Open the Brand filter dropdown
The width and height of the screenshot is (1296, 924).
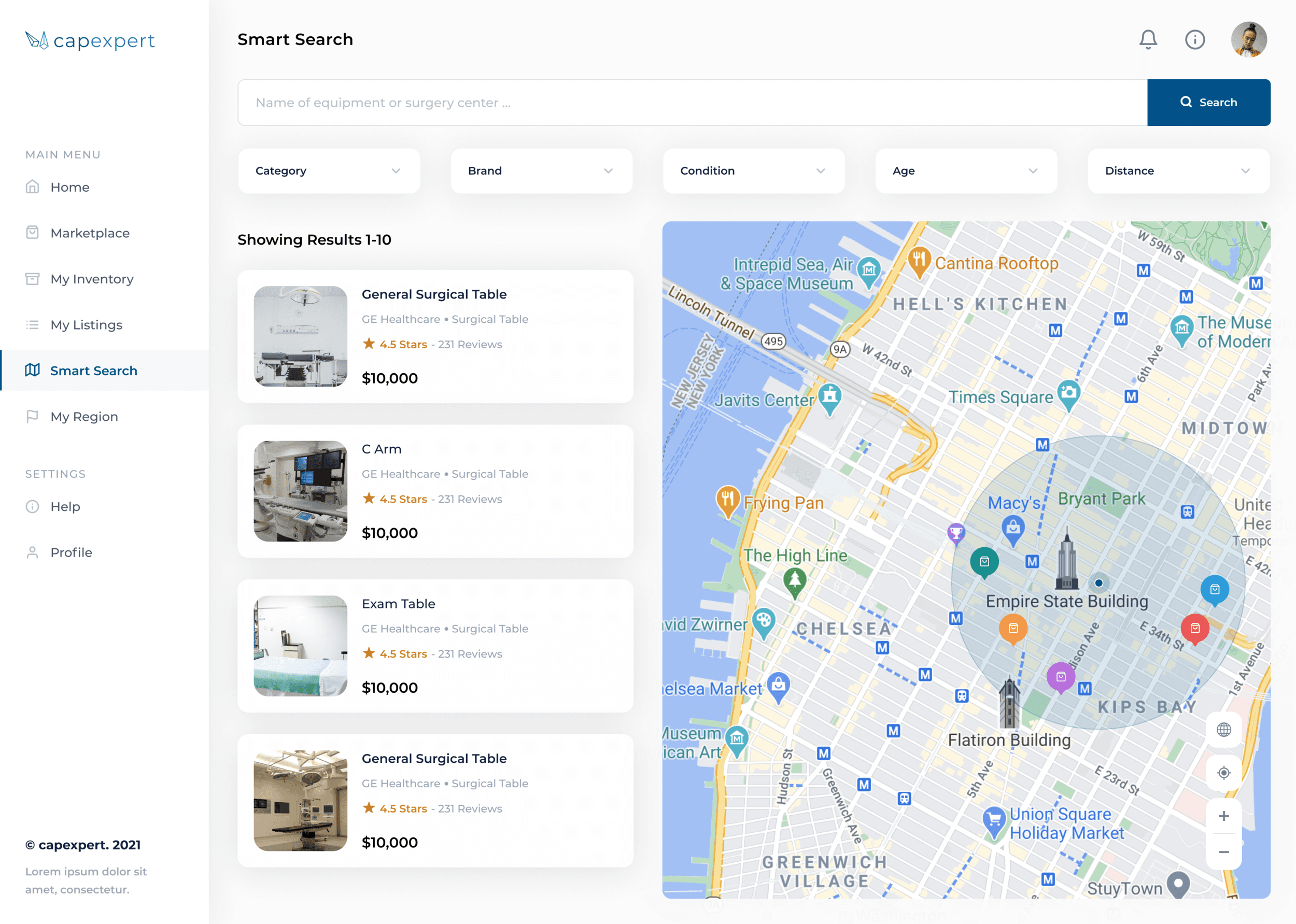[x=541, y=170]
